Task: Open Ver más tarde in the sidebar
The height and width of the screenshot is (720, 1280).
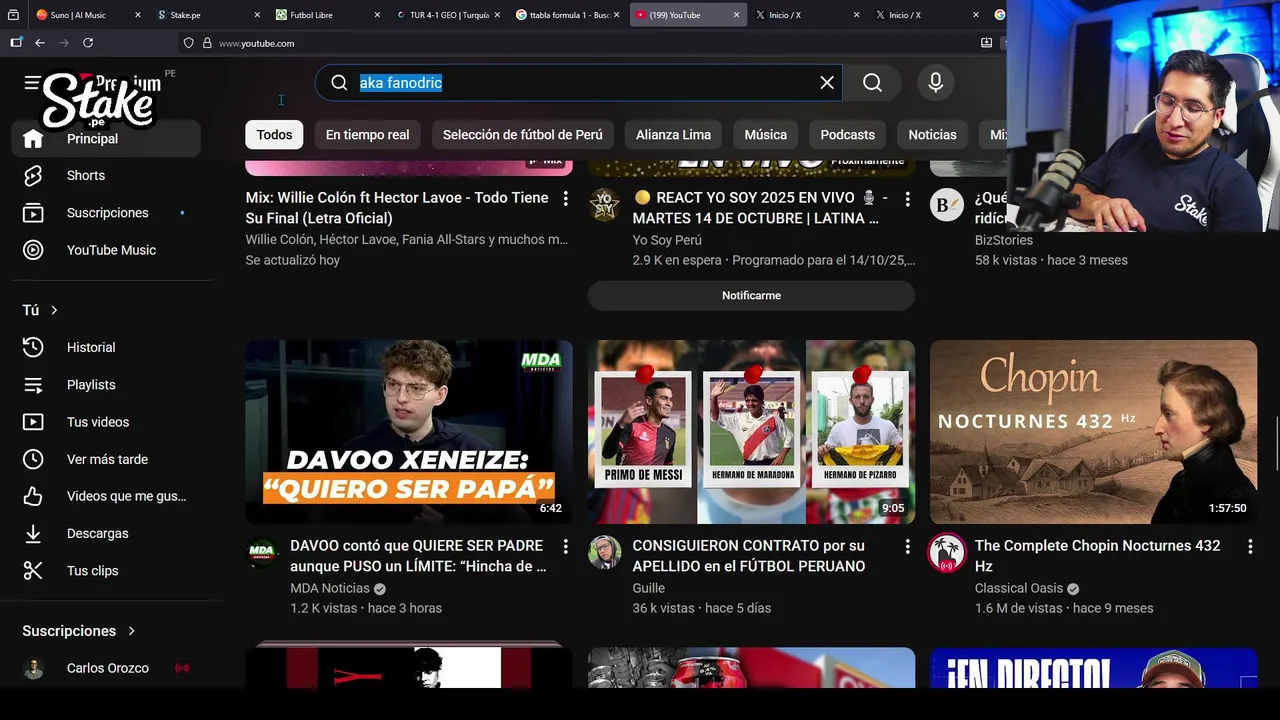Action: [x=106, y=459]
